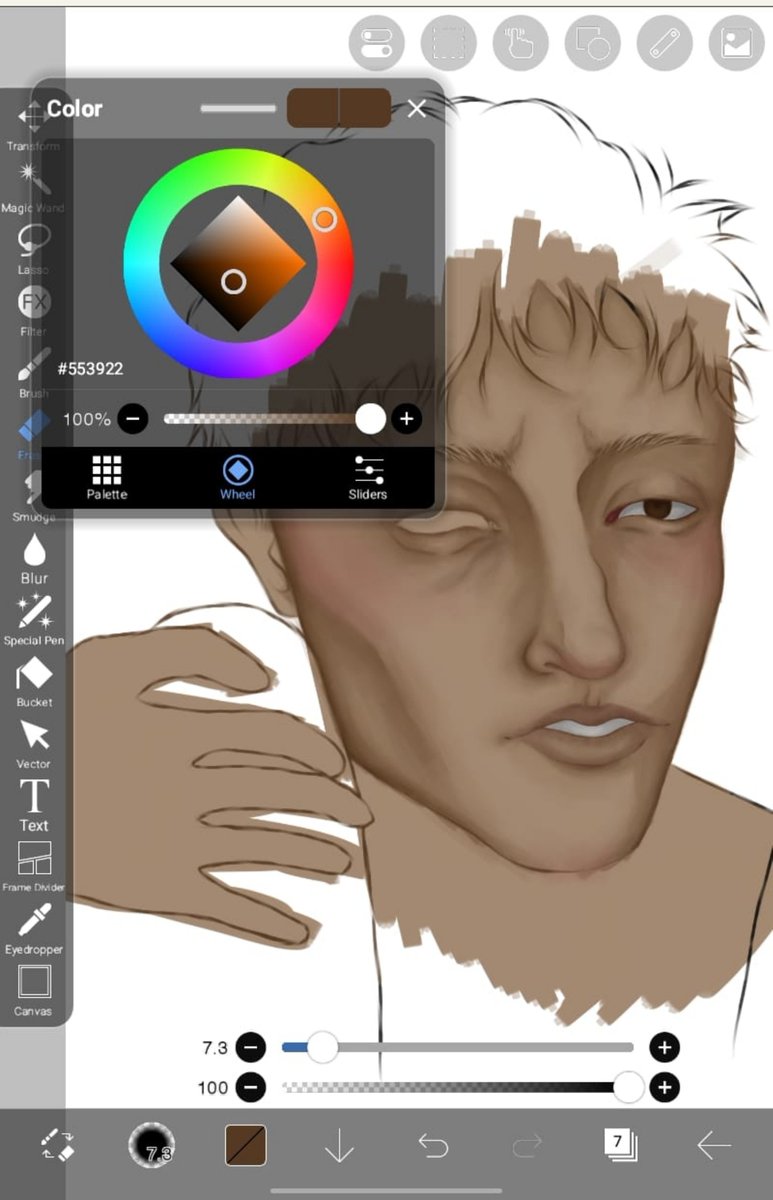
Task: Click the hex code #553922
Action: tap(90, 368)
